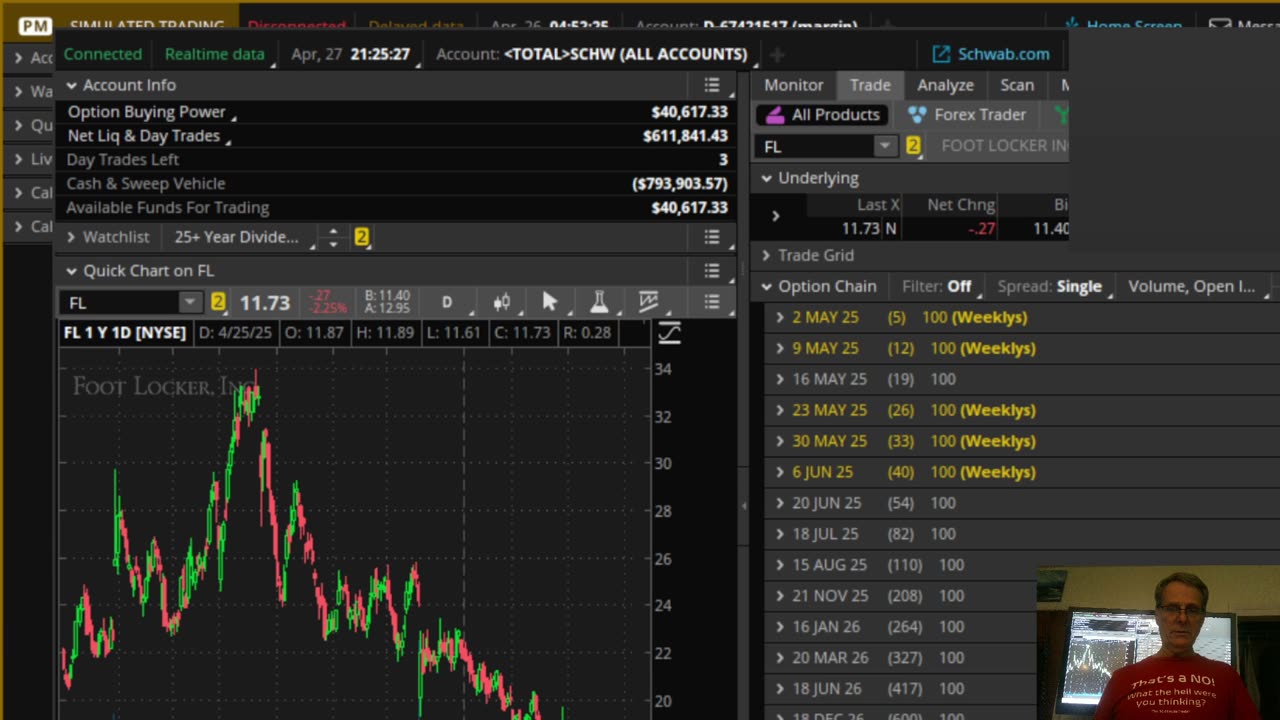Click the Home Screen icon

[x=1072, y=26]
